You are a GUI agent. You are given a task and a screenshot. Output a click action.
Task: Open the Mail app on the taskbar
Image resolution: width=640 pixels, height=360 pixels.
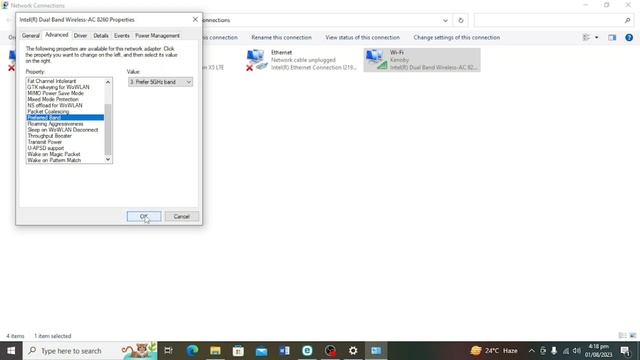(261, 351)
